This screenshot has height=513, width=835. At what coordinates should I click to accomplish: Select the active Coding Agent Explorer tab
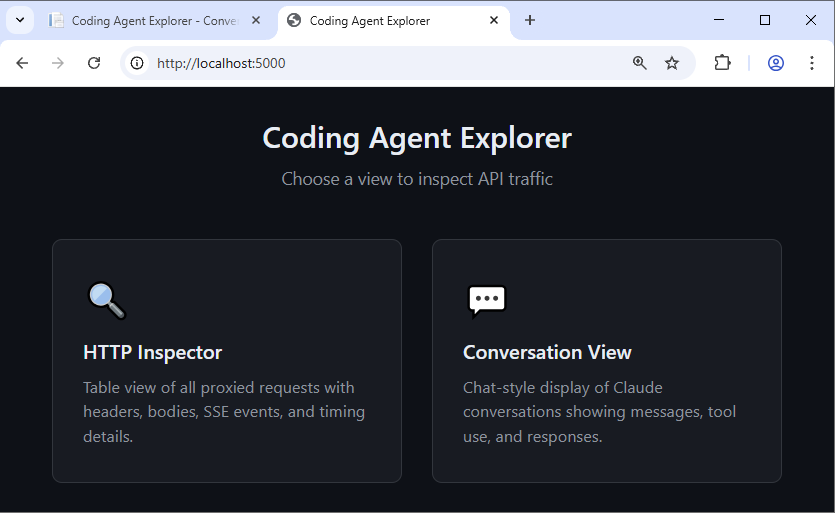tap(385, 20)
